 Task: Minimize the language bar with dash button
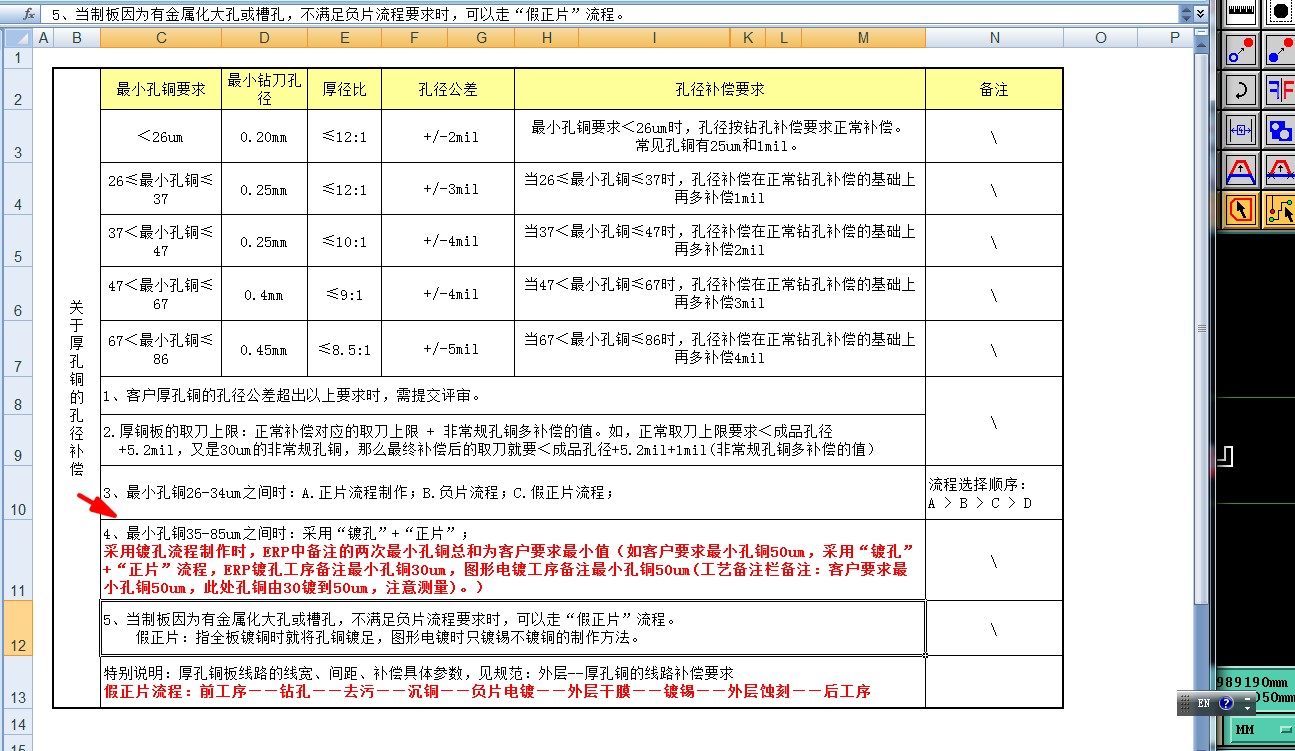click(x=1245, y=699)
